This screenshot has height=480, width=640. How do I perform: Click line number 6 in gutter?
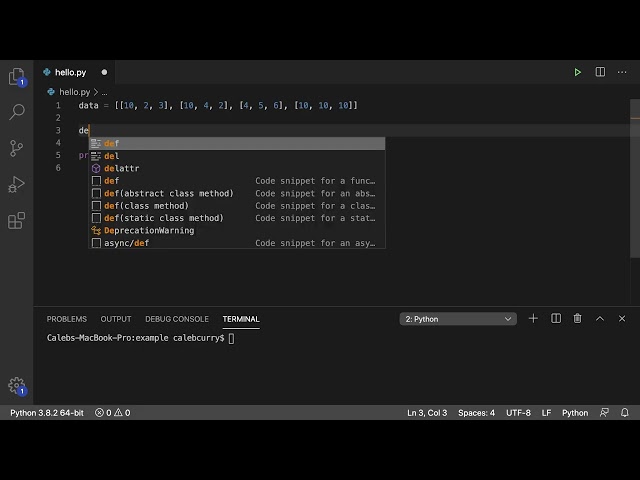[58, 168]
